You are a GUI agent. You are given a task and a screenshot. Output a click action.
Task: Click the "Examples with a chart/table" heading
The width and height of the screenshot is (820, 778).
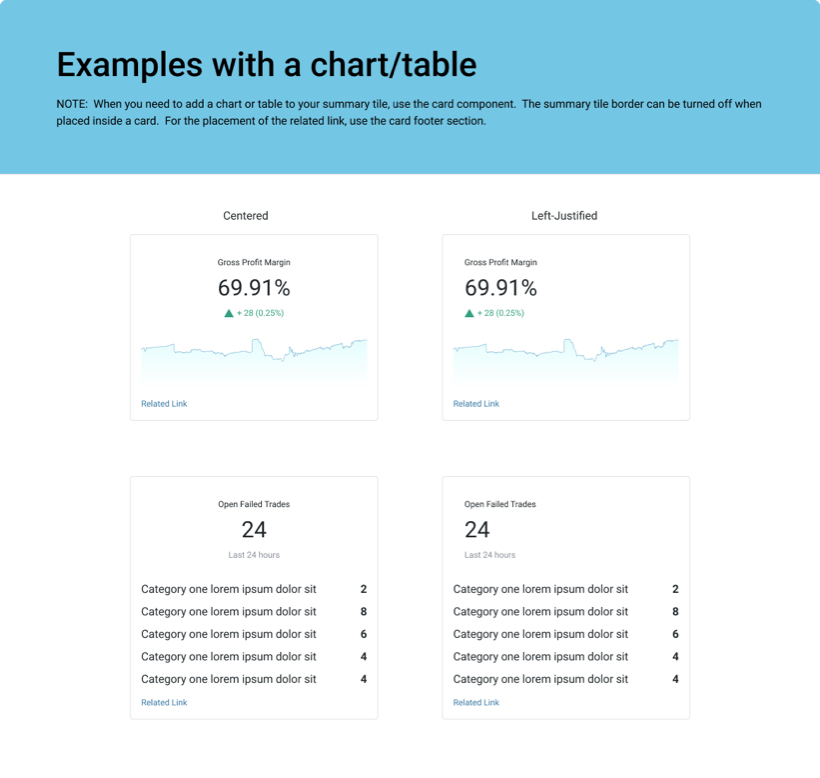266,65
